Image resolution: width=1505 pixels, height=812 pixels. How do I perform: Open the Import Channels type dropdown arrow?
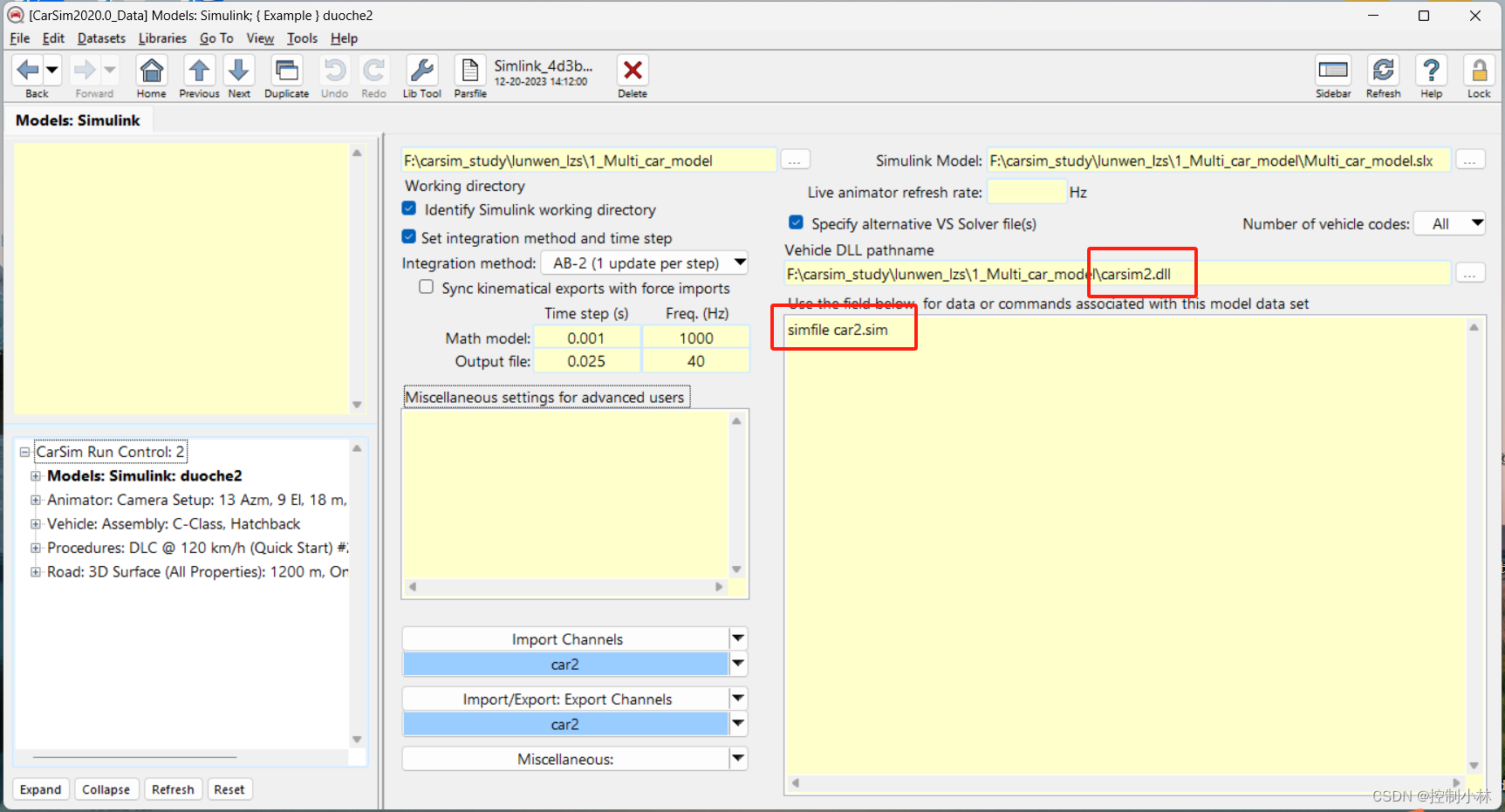click(x=738, y=638)
